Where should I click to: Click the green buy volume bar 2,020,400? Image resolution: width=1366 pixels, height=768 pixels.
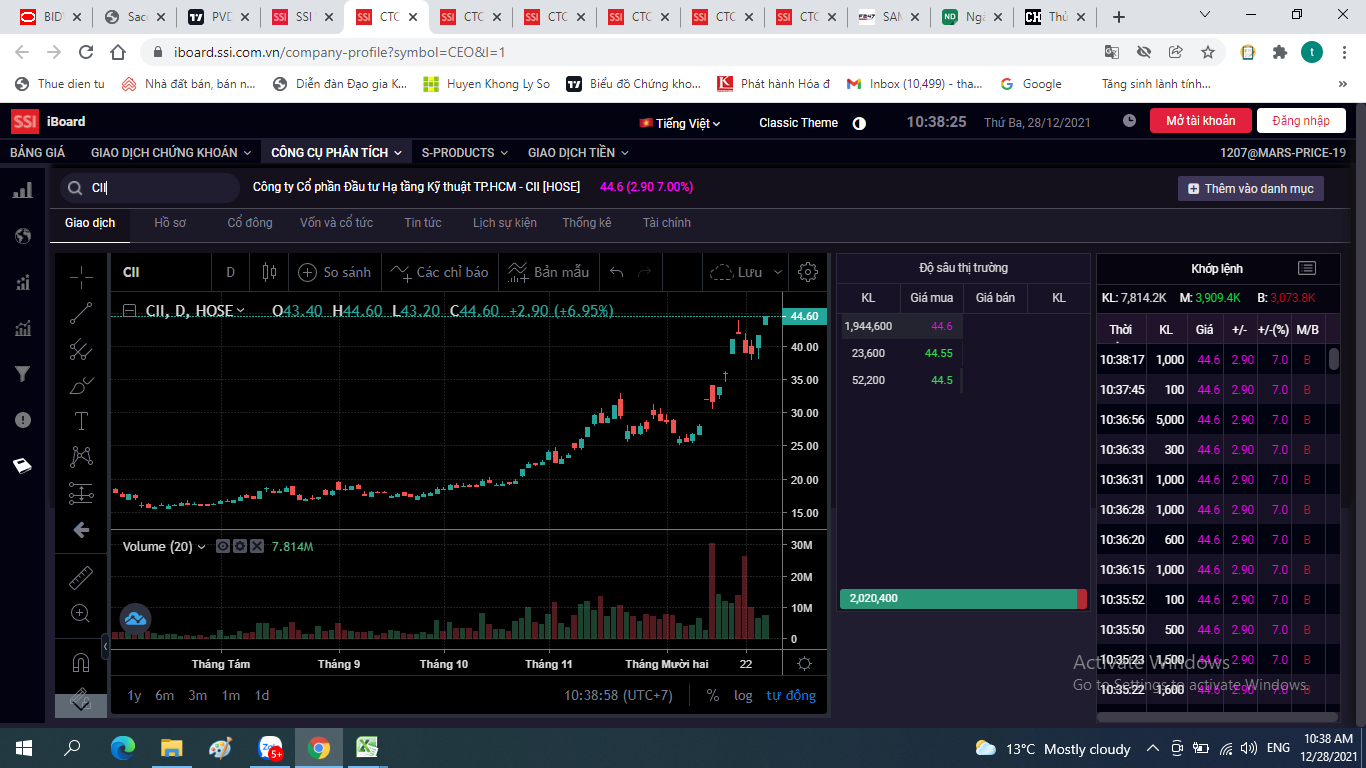tap(958, 599)
